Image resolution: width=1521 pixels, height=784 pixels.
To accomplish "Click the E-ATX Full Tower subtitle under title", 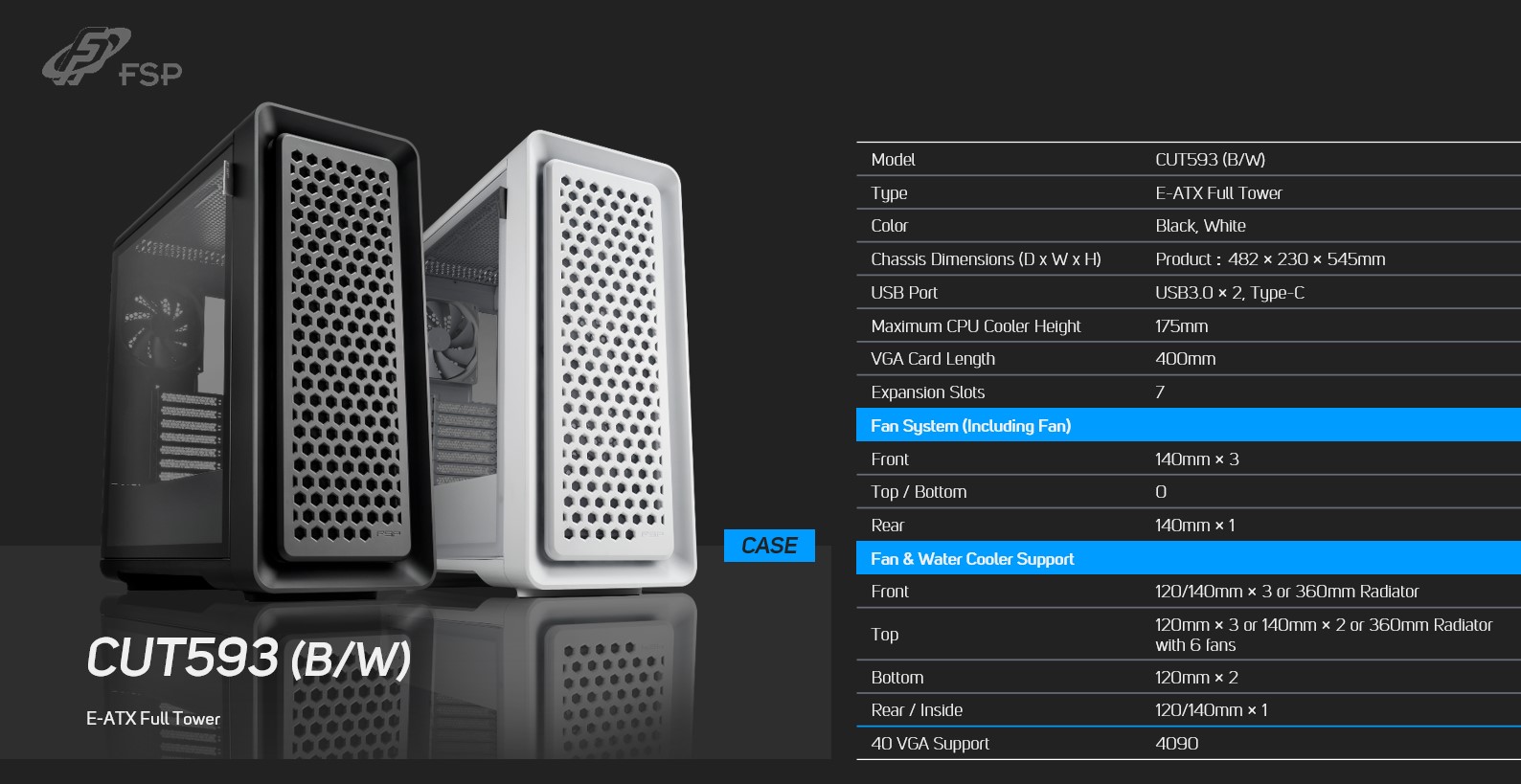I will (153, 718).
